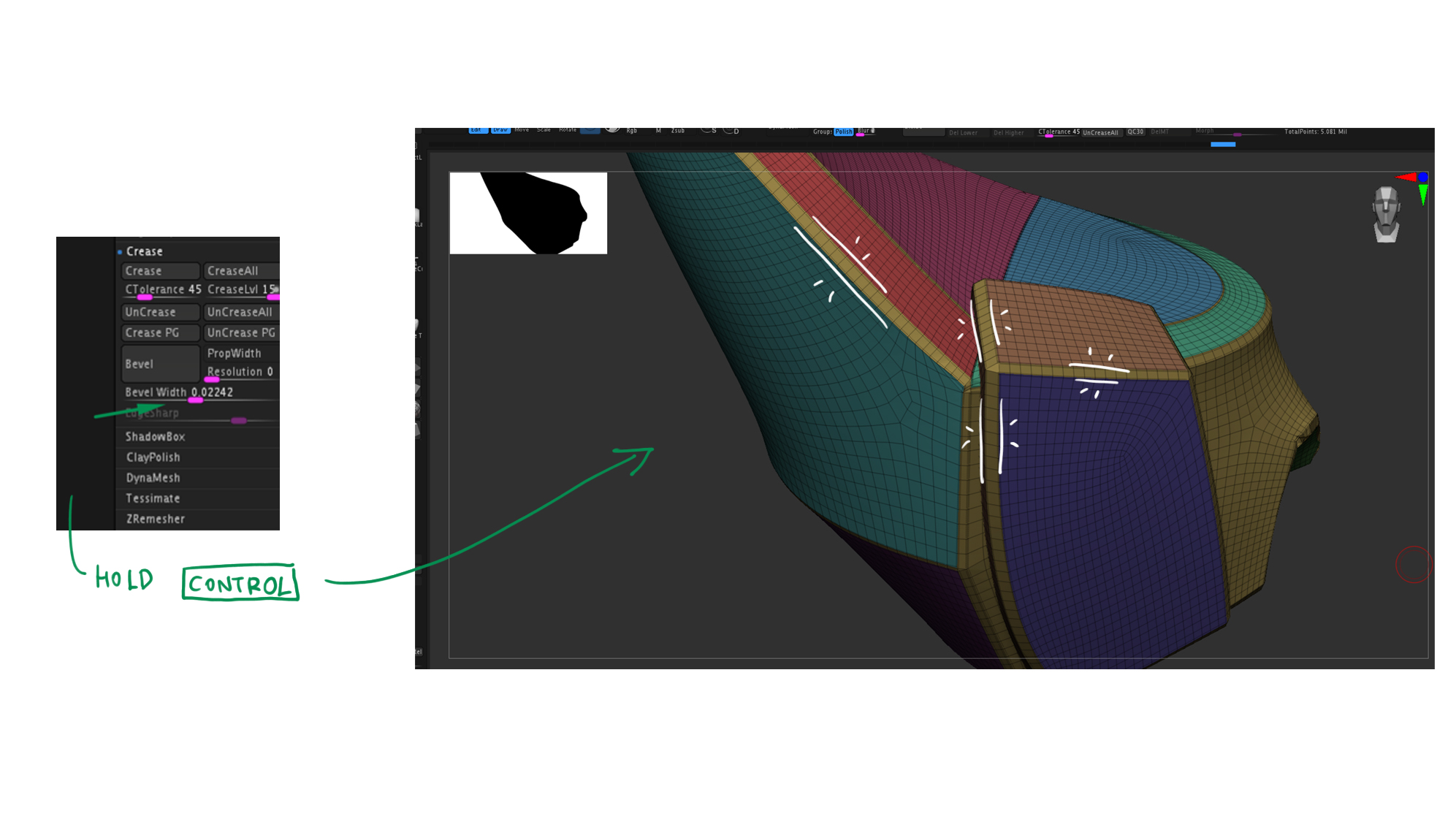Toggle the Polish button next to Groups
Image resolution: width=1456 pixels, height=830 pixels.
pos(843,132)
